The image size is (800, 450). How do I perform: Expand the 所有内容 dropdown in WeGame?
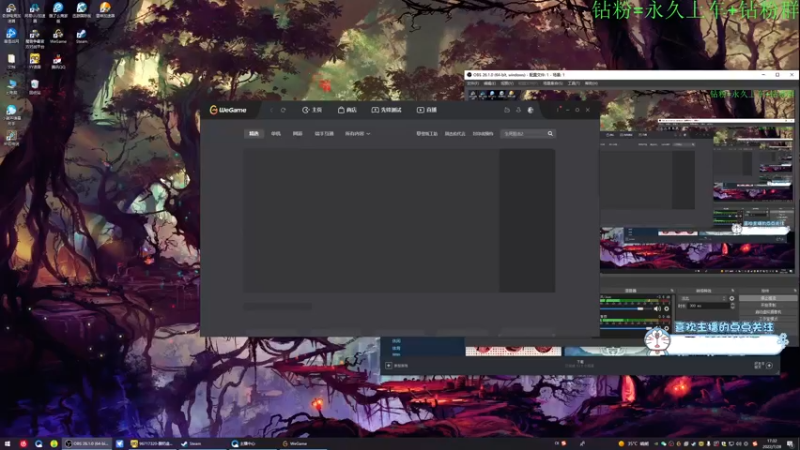tap(357, 134)
